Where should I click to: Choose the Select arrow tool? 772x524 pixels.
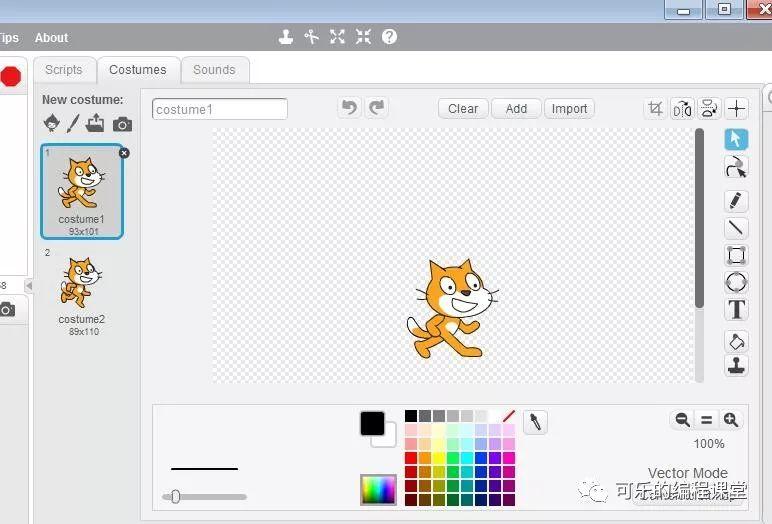[736, 139]
